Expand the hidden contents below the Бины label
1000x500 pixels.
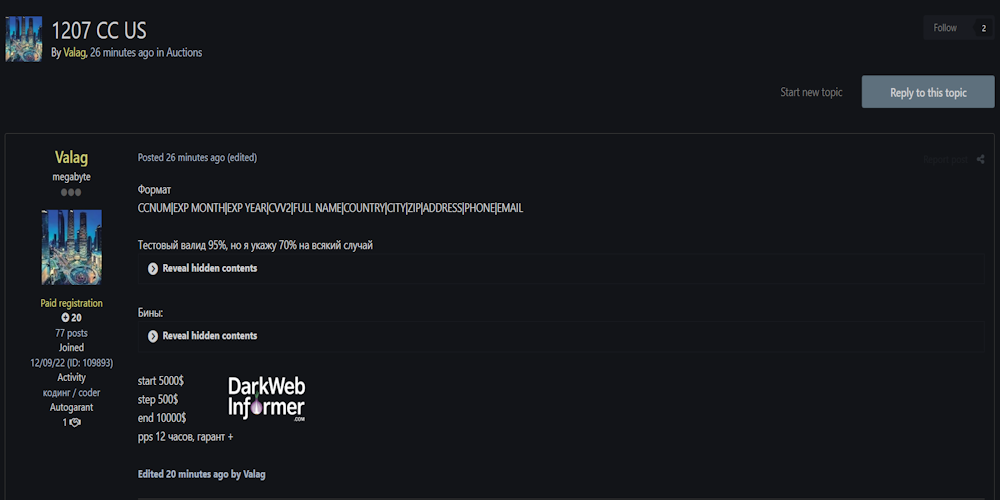click(209, 336)
